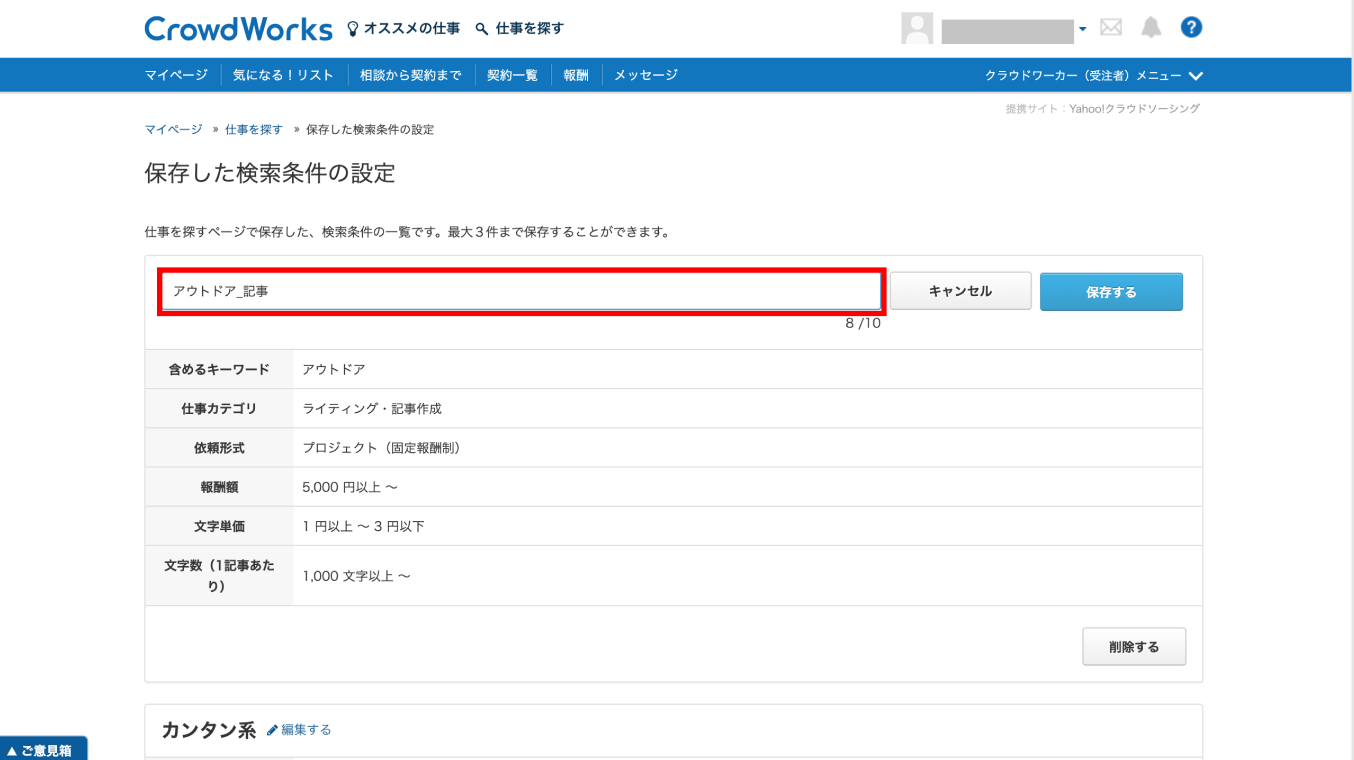Viewport: 1354px width, 760px height.
Task: Open the 契約一覧 menu item
Action: tap(512, 75)
